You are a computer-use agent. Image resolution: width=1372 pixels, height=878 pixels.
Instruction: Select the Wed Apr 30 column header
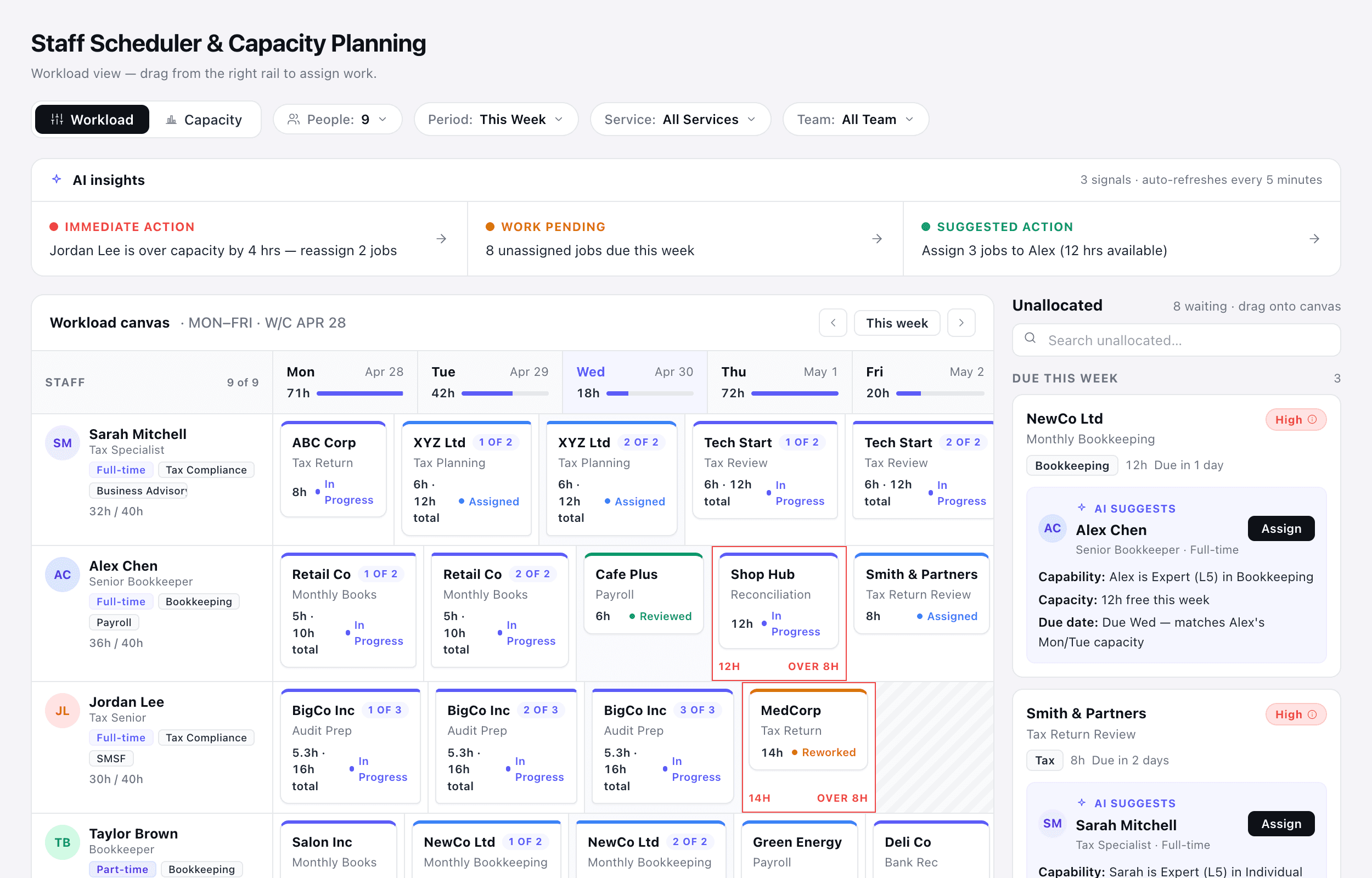[x=634, y=382]
